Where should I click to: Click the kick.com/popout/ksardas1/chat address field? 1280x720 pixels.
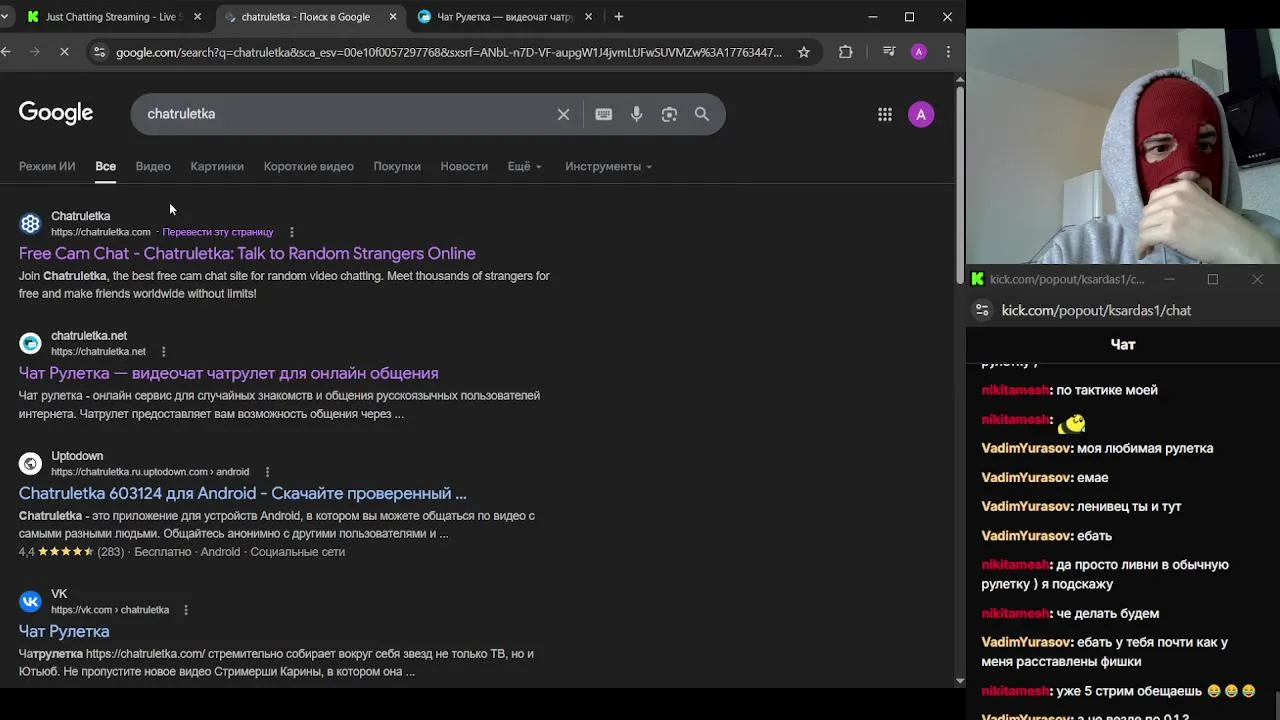pos(1096,310)
